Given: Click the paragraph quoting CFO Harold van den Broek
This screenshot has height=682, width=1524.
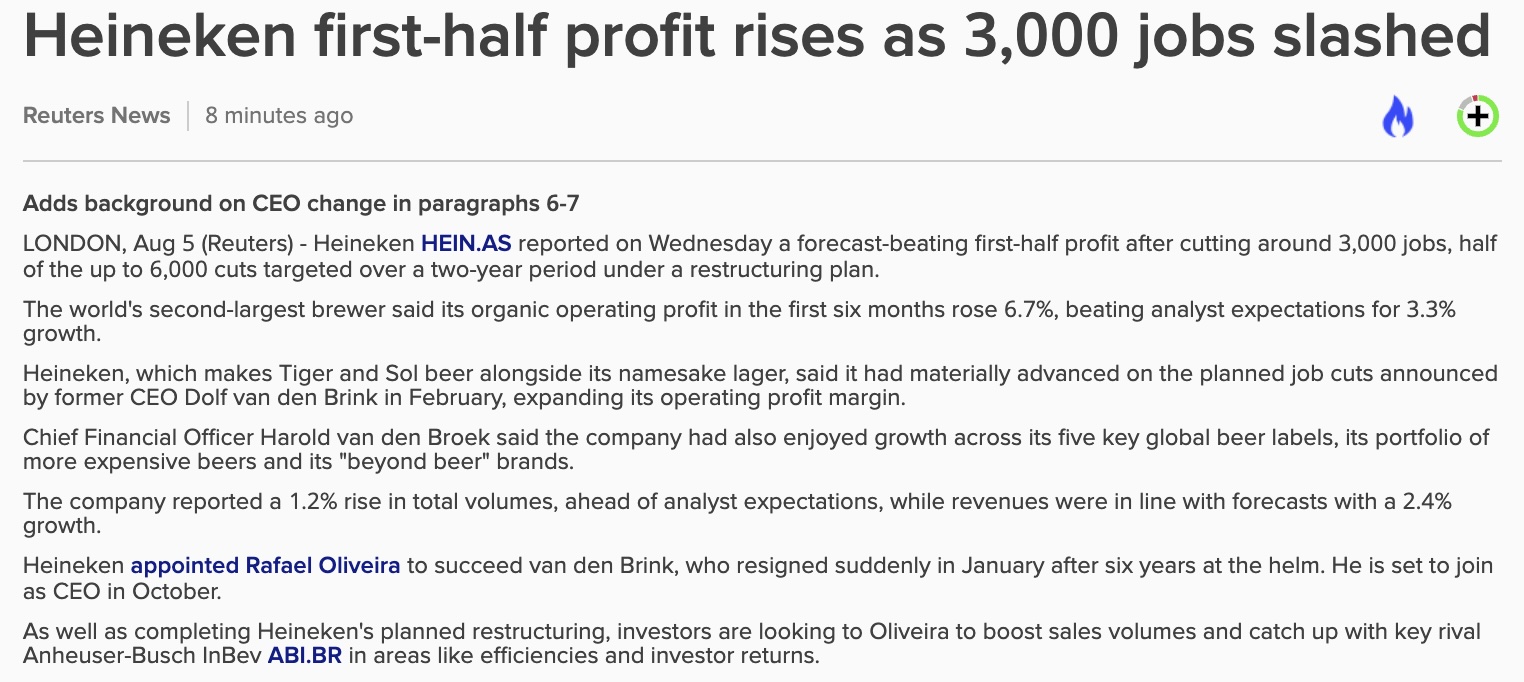Looking at the screenshot, I should (x=756, y=450).
